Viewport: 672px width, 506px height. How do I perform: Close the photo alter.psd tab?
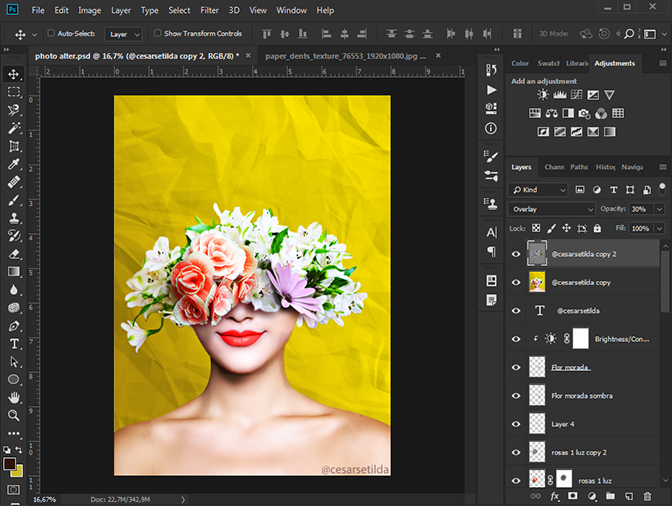pyautogui.click(x=248, y=56)
